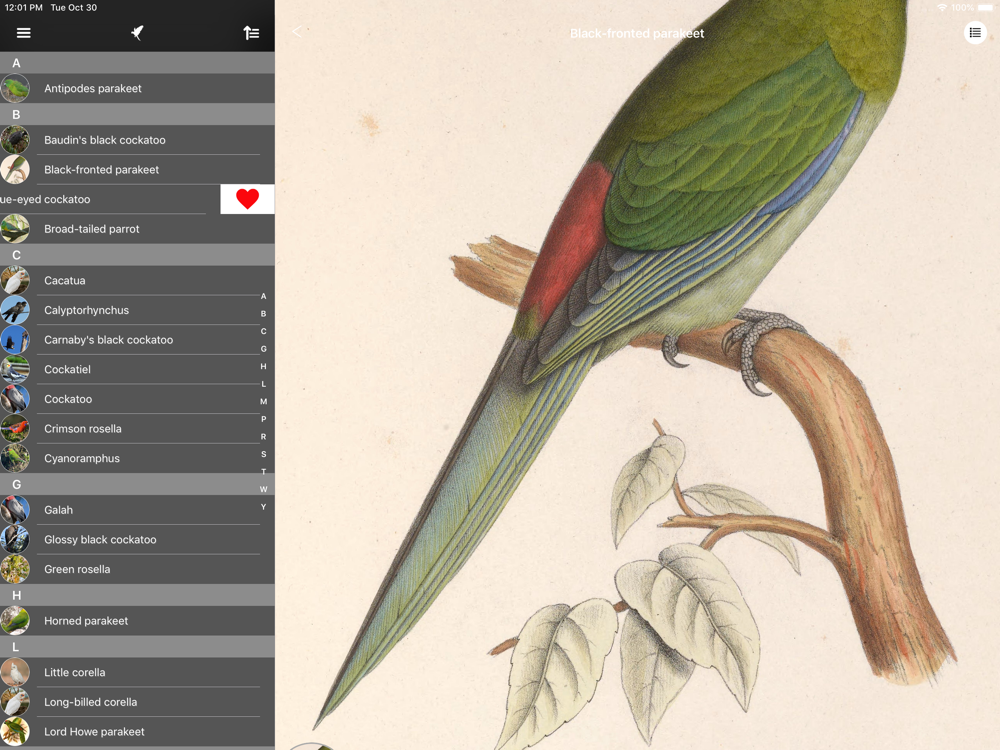Select Green rosella entry
Image resolution: width=1000 pixels, height=750 pixels.
click(x=137, y=570)
